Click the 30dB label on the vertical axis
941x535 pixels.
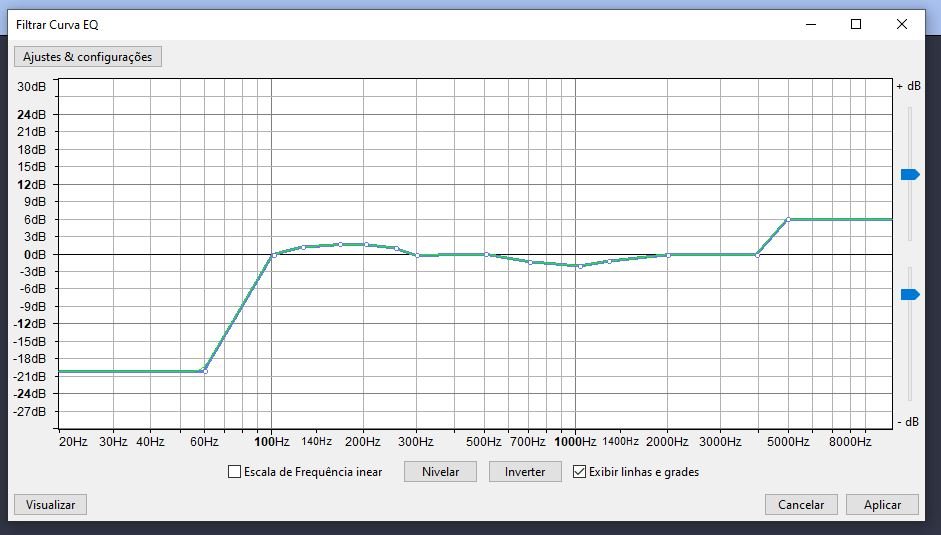pyautogui.click(x=31, y=86)
